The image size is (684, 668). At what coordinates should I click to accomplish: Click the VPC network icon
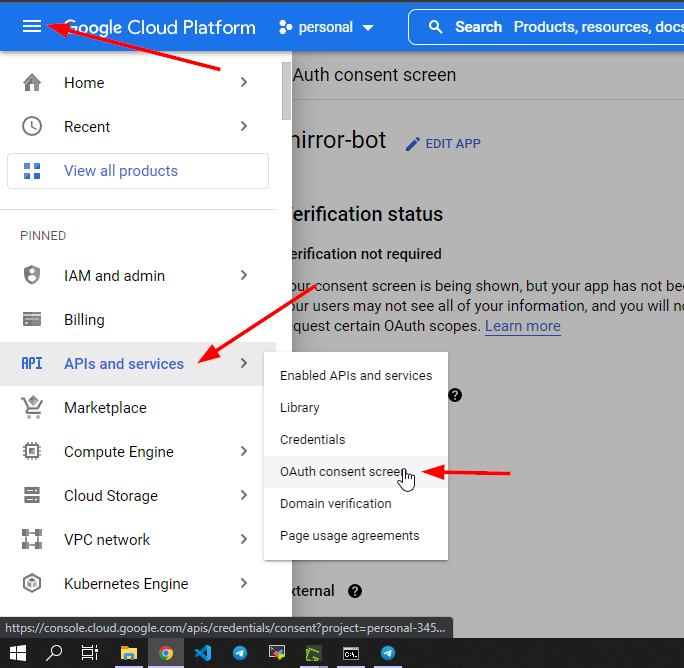tap(32, 539)
